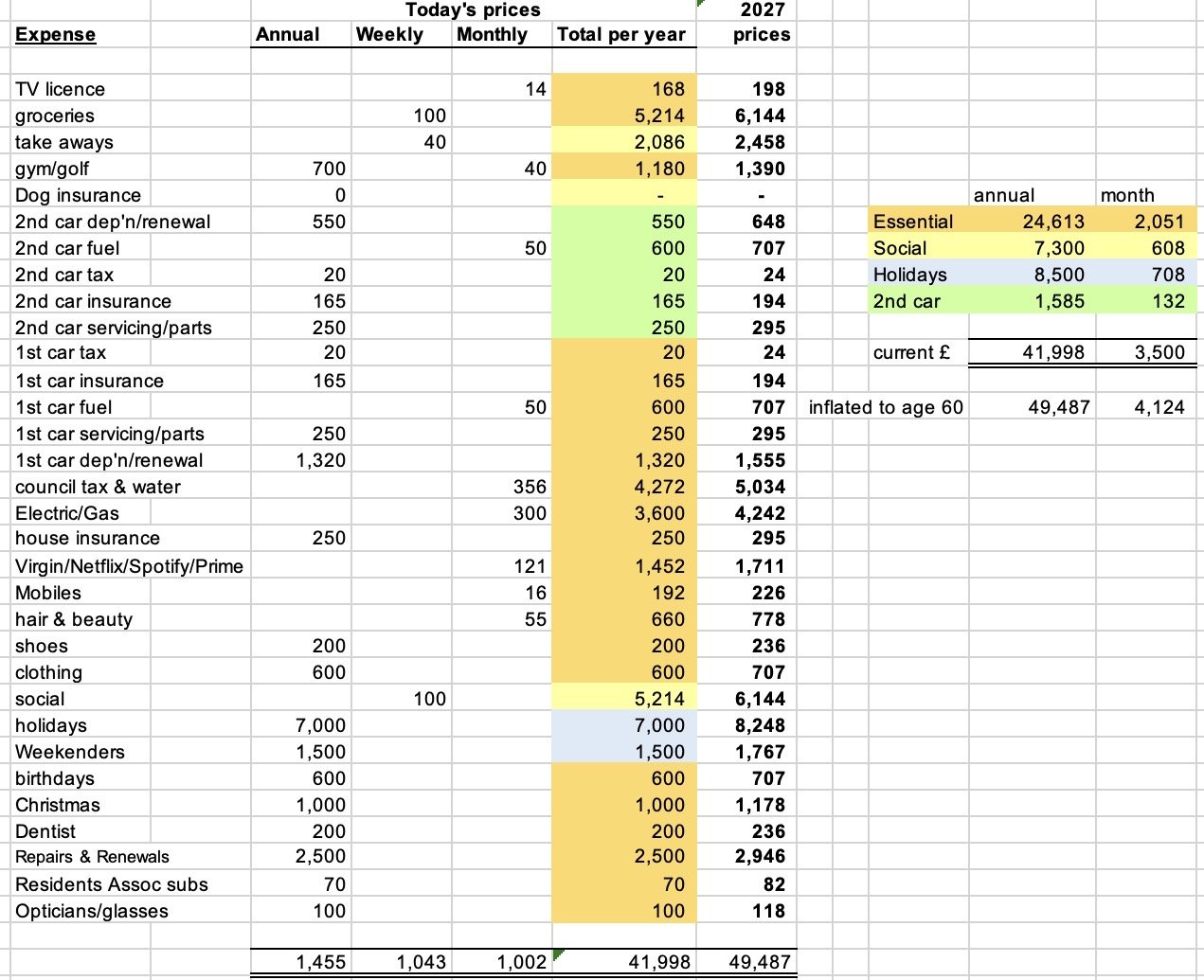Select the 'Dentist' row label
The image size is (1204, 980).
tap(45, 831)
